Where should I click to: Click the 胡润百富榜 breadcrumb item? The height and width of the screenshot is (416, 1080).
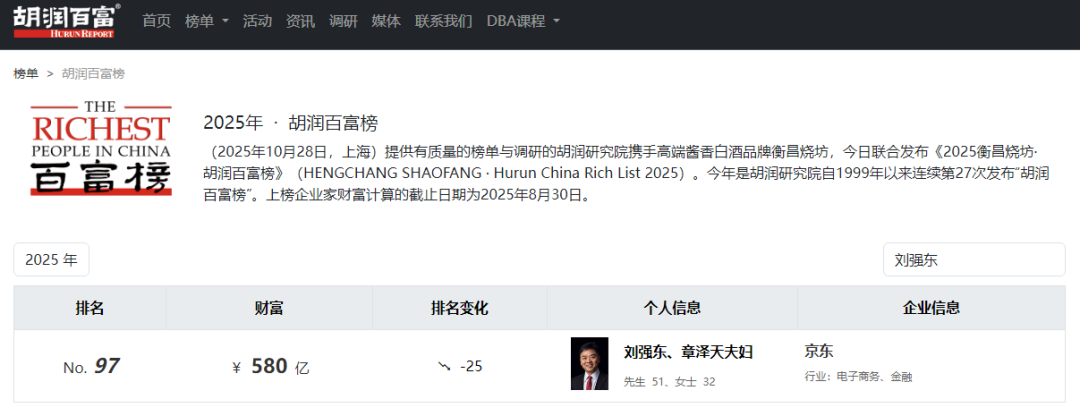point(94,74)
